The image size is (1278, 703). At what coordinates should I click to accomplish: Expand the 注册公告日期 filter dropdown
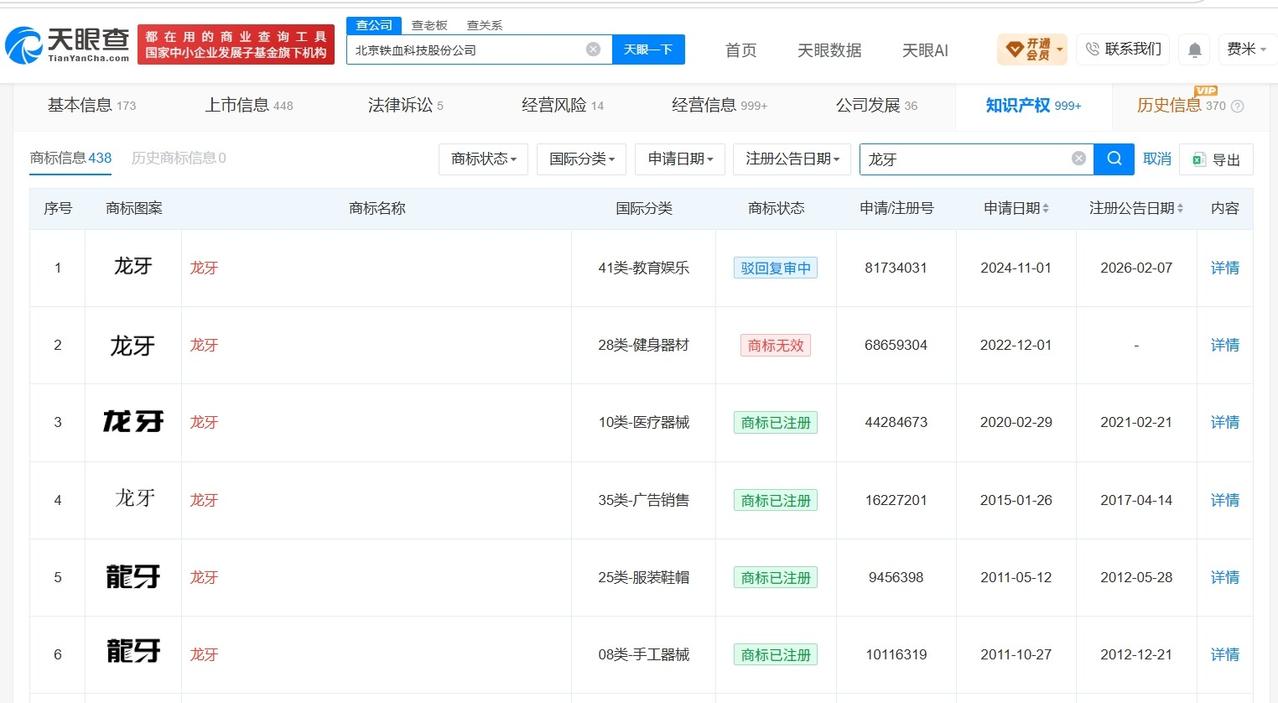792,159
